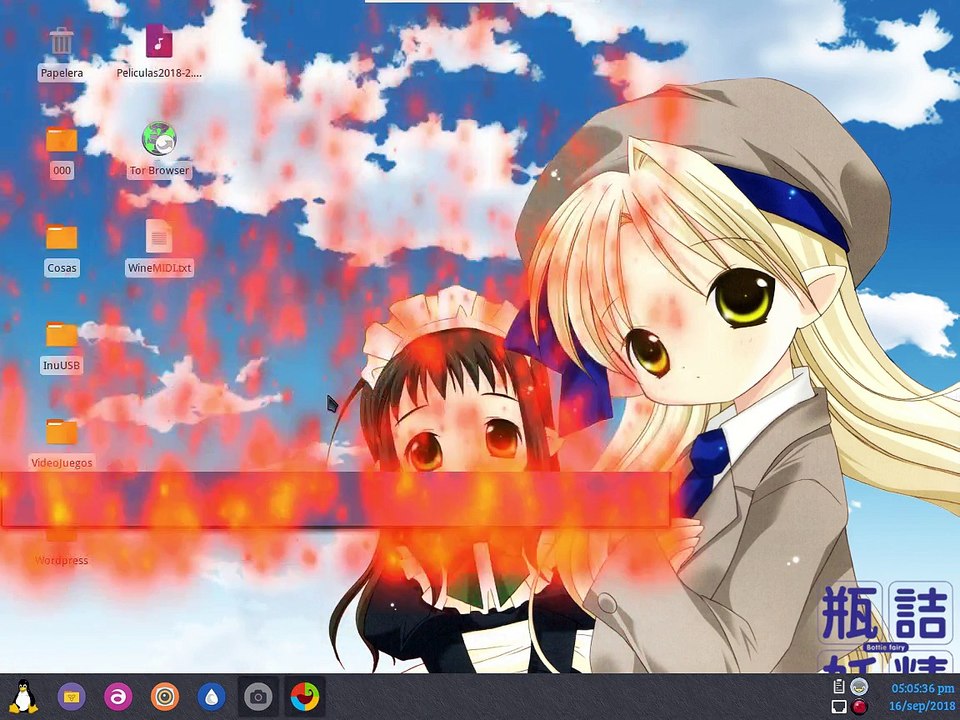
Task: Open the Tux penguin start menu
Action: click(x=23, y=697)
